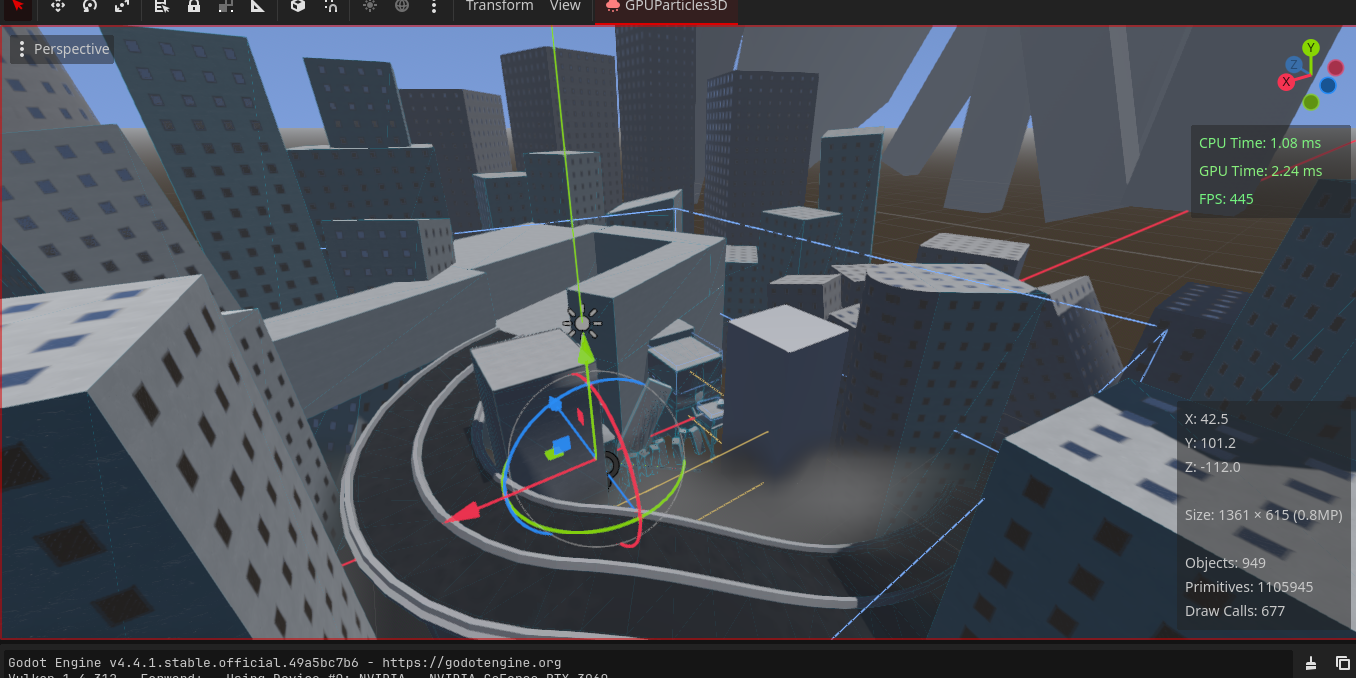The width and height of the screenshot is (1356, 678).
Task: Switch to Scale mode tool
Action: 122,6
